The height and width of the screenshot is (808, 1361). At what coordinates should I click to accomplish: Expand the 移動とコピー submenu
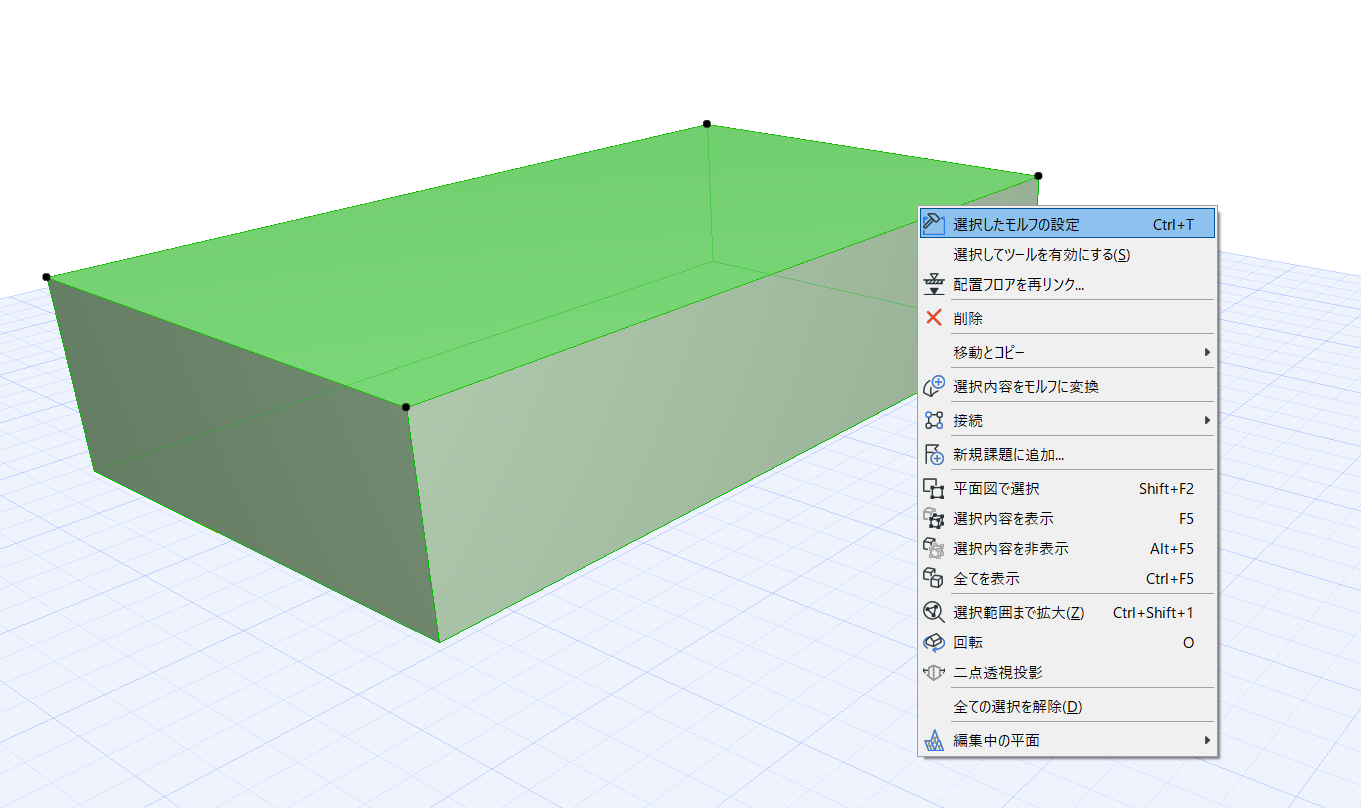click(1068, 352)
